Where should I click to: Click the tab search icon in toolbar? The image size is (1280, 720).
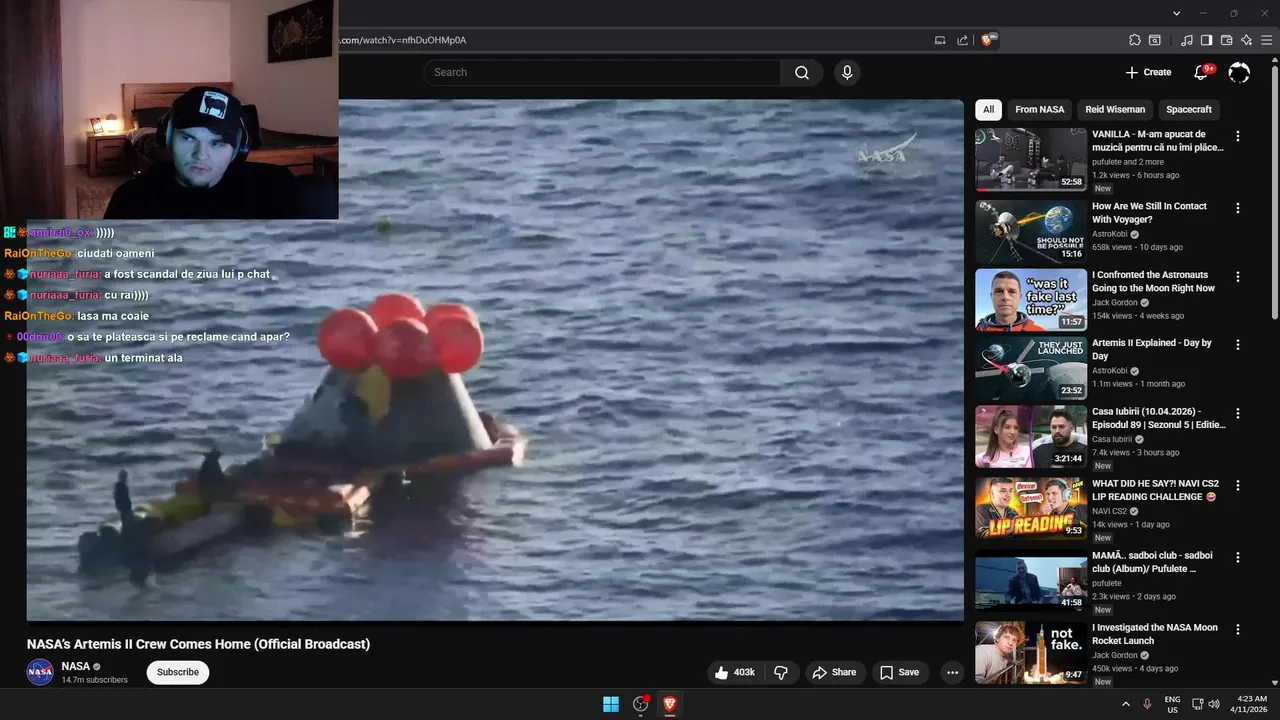pos(1154,40)
